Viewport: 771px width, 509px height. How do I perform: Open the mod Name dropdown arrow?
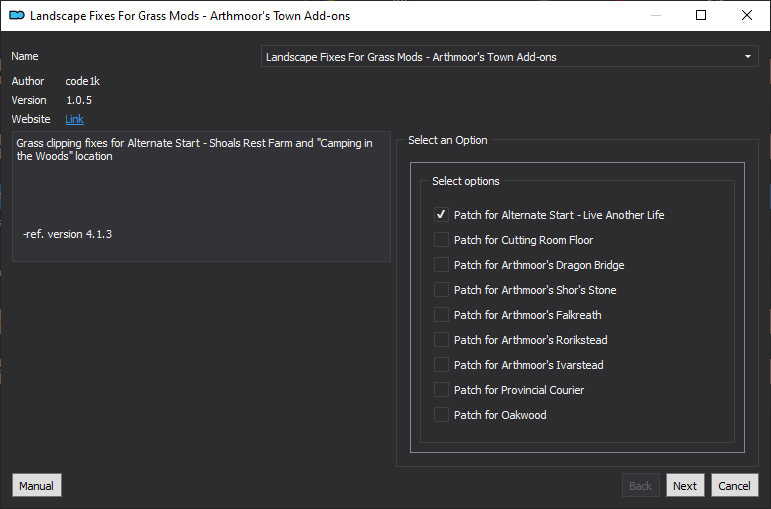click(748, 57)
